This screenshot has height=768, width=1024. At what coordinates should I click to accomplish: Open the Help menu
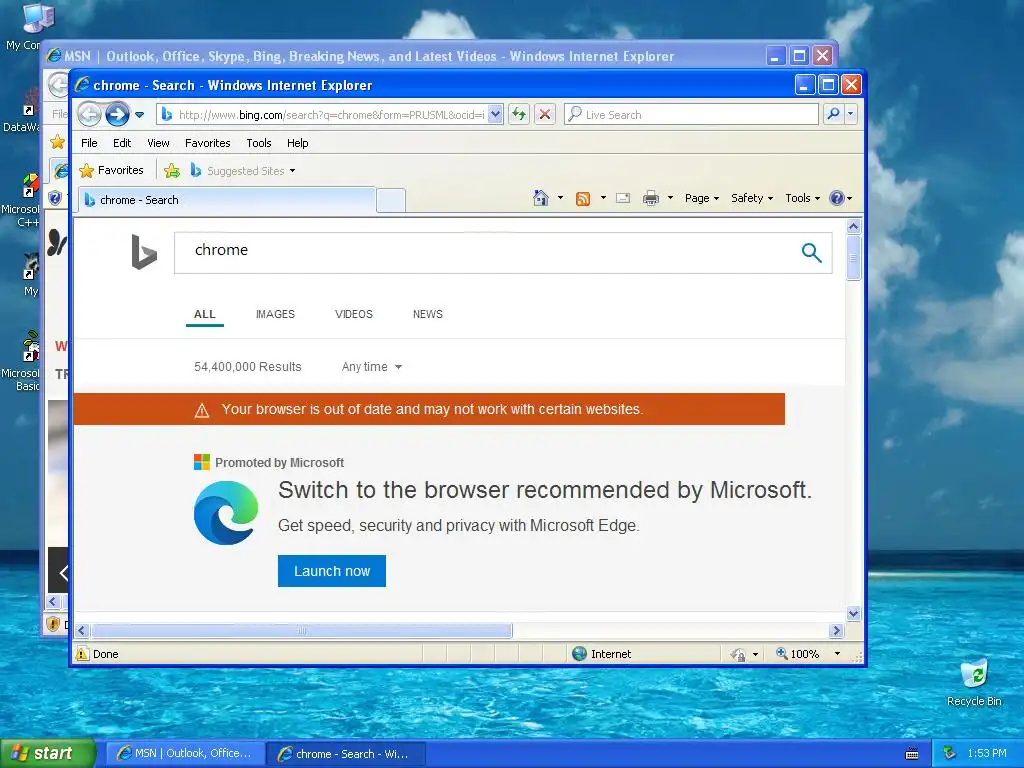pyautogui.click(x=297, y=143)
